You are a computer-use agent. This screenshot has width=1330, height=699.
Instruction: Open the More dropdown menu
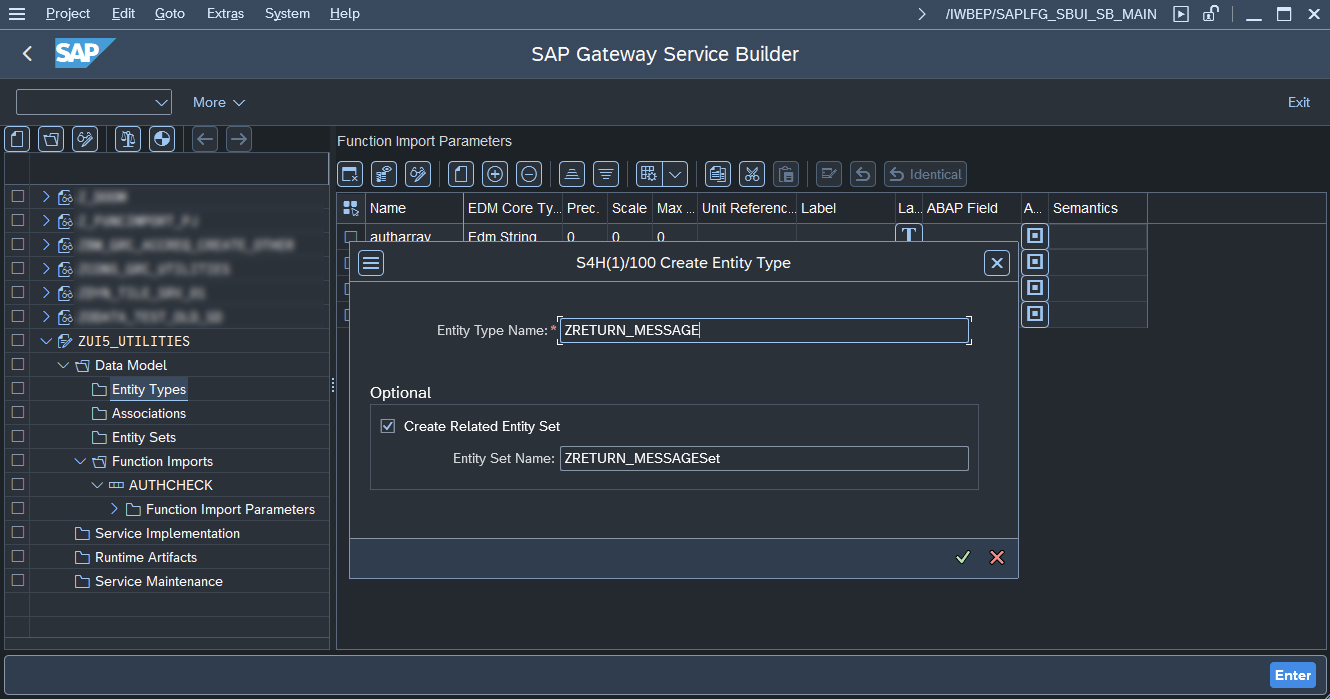tap(219, 102)
